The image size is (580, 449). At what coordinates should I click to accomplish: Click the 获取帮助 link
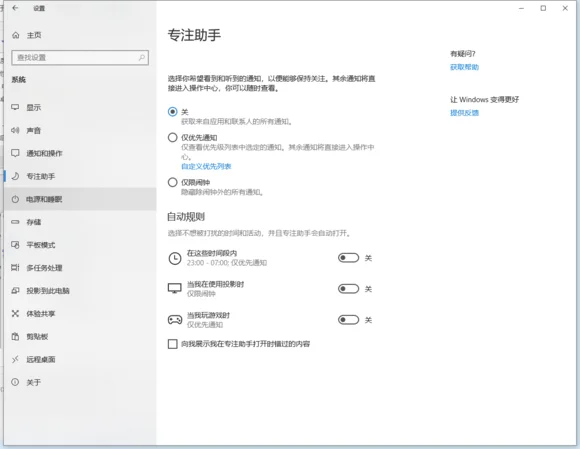464,67
